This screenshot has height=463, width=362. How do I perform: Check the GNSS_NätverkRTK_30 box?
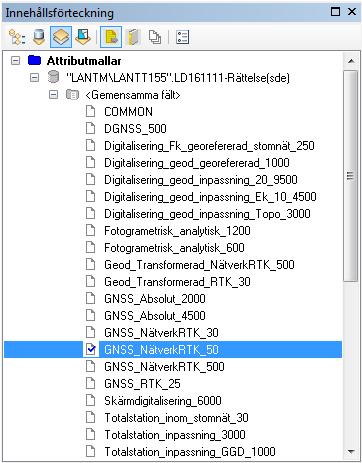click(x=91, y=332)
